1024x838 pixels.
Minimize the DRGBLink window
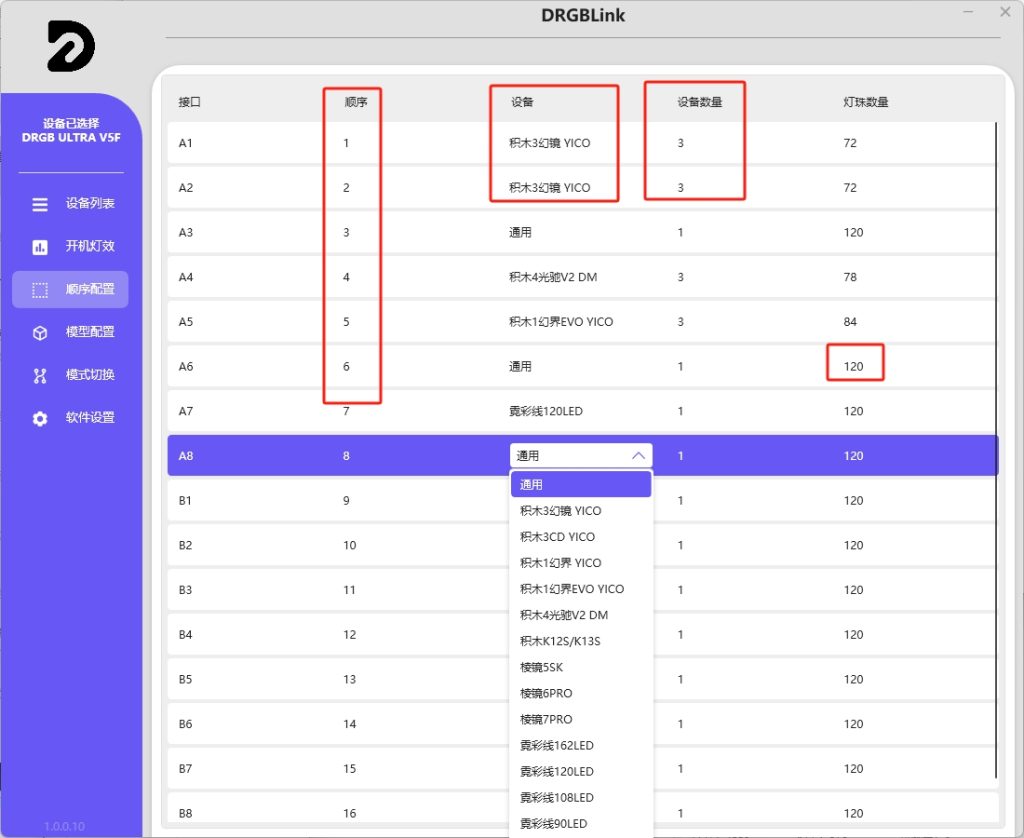(968, 12)
